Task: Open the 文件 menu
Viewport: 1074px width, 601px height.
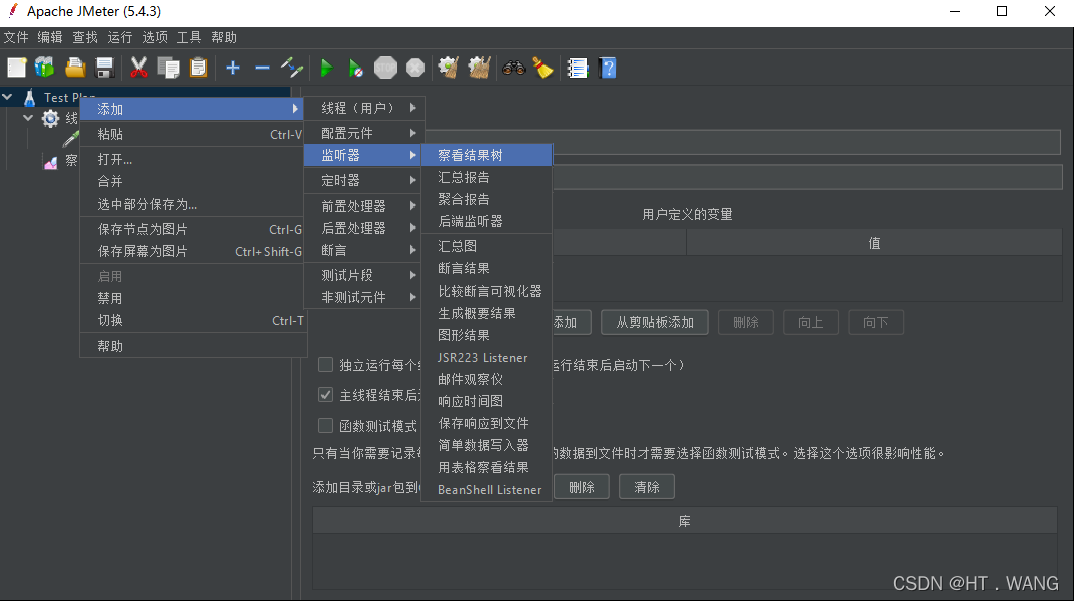Action: point(16,37)
